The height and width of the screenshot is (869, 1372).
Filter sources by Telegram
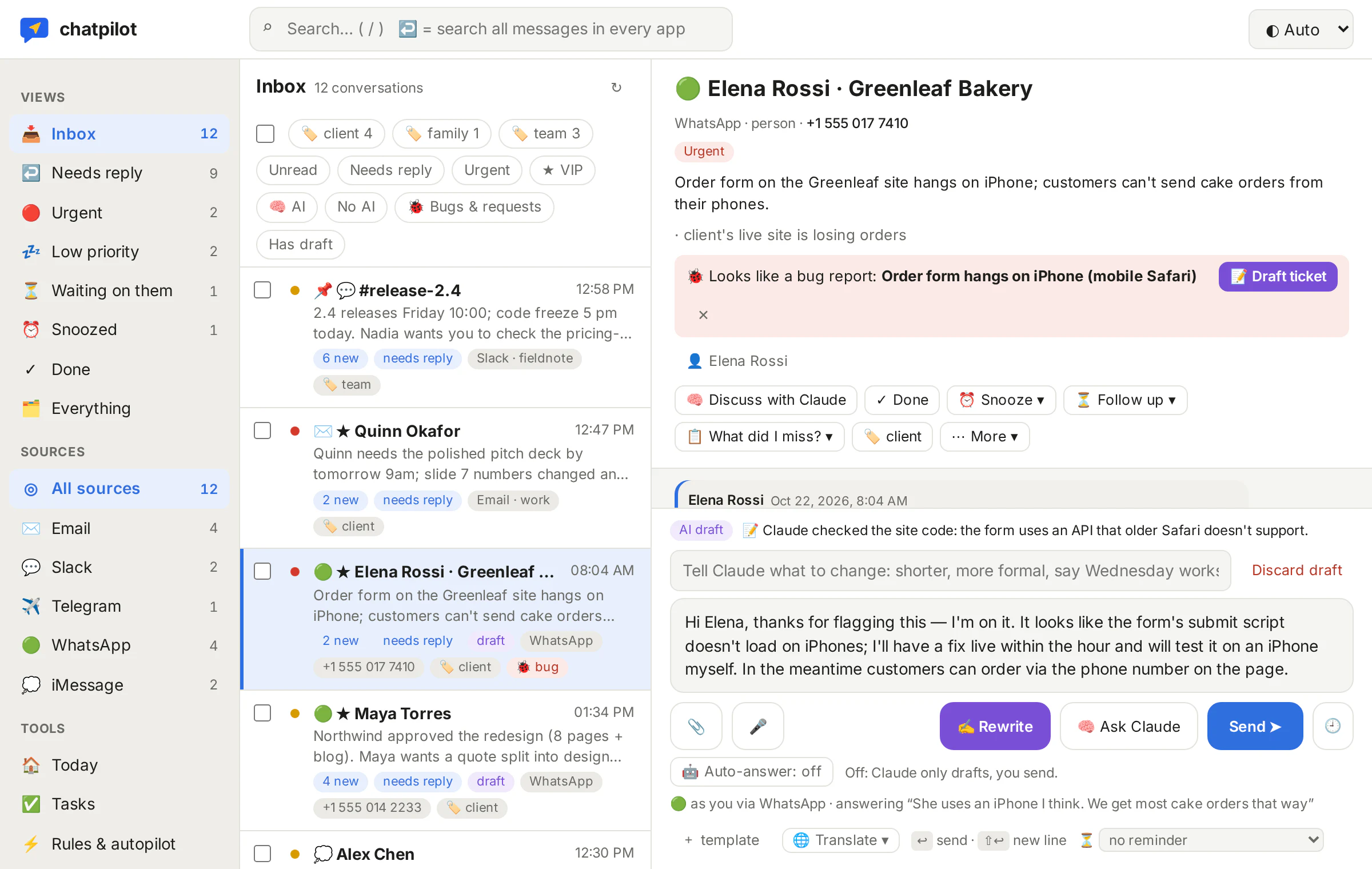click(119, 606)
